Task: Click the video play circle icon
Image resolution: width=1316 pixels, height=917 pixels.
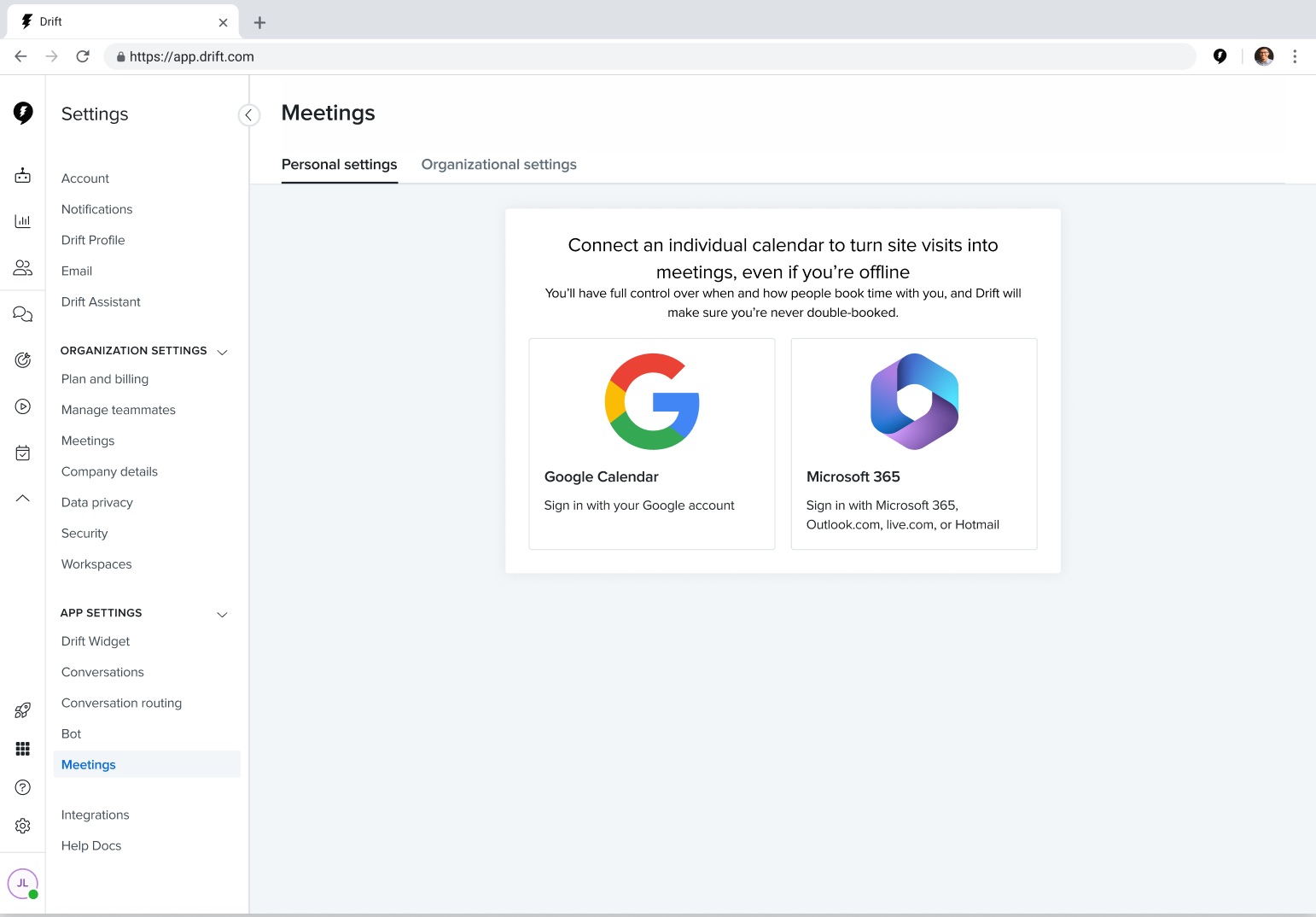Action: click(x=23, y=406)
